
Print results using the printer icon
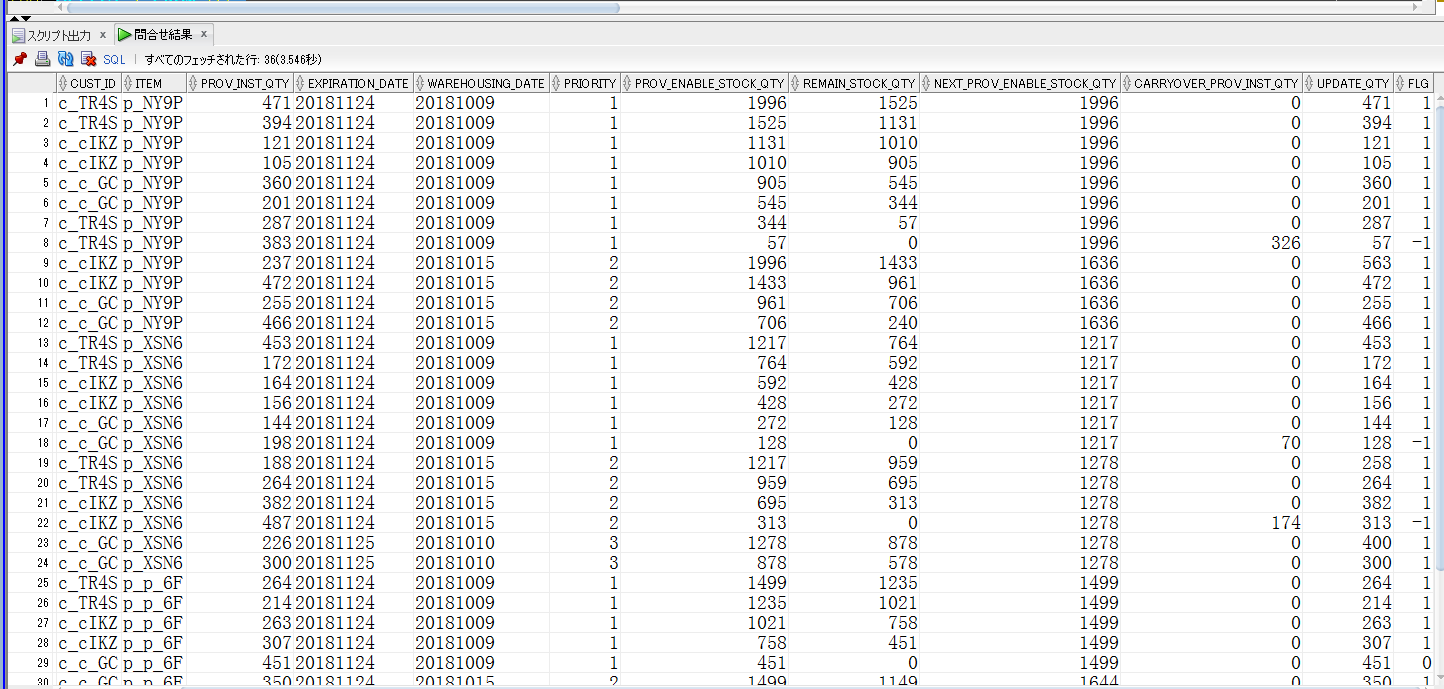tap(41, 58)
